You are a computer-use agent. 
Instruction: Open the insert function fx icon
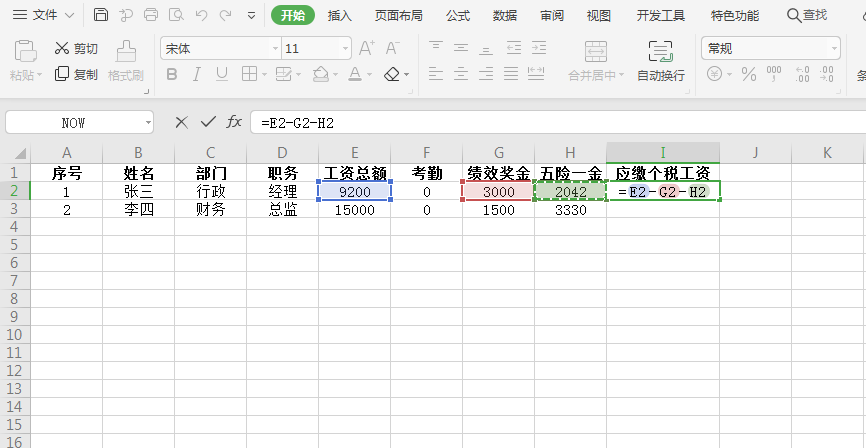click(234, 122)
